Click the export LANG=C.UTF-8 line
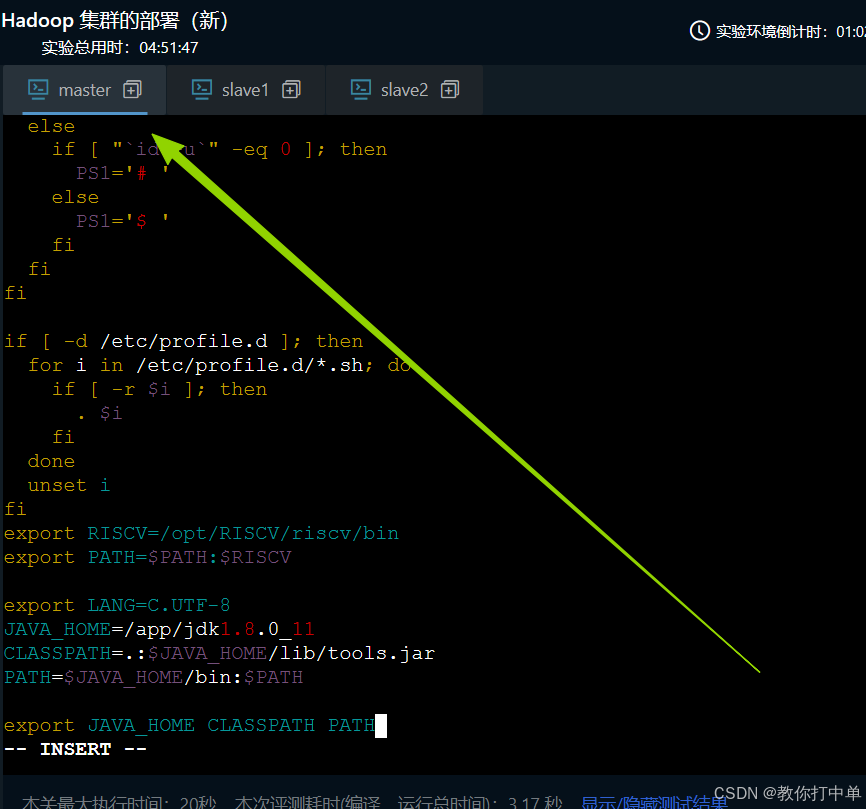Screen dimensions: 866x809 (x=117, y=605)
